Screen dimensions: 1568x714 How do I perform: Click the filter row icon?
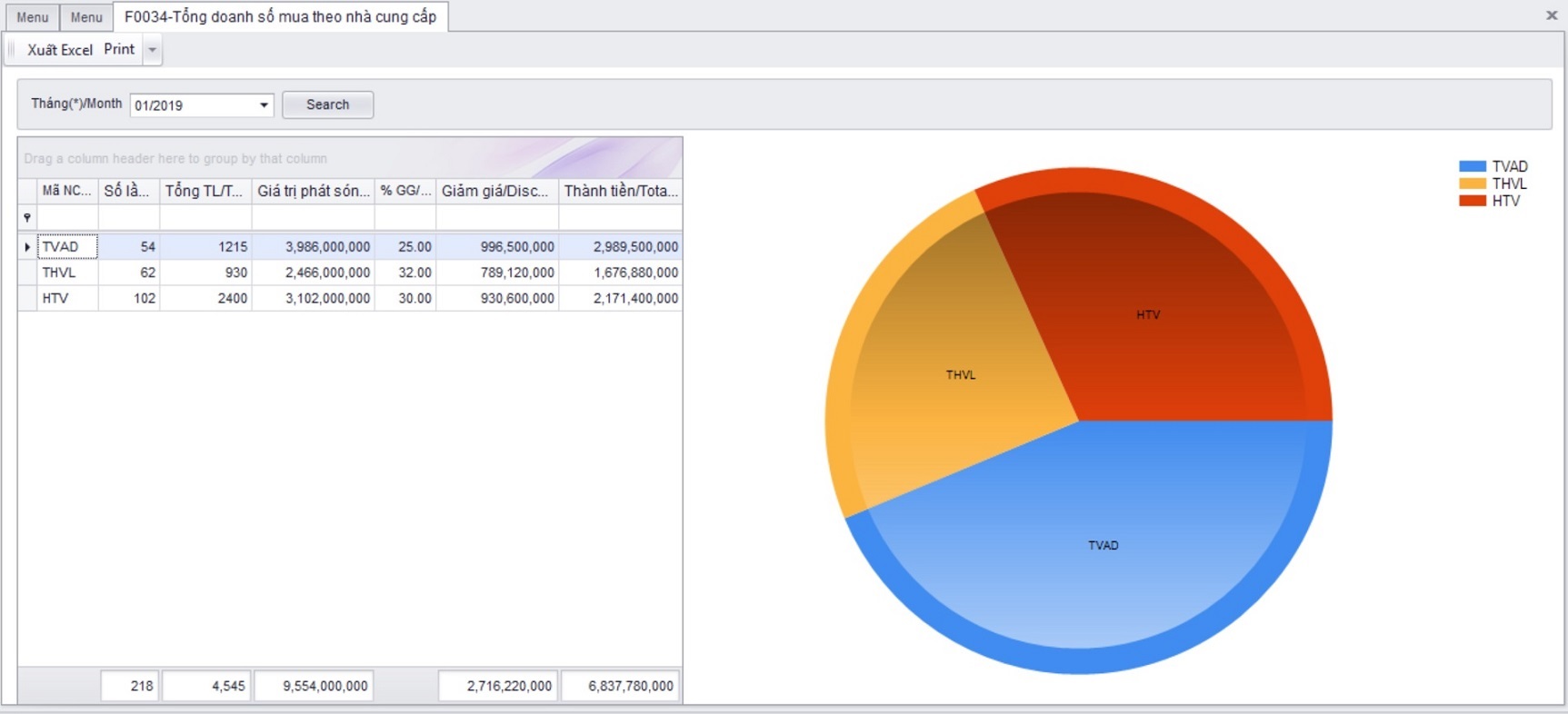point(27,218)
